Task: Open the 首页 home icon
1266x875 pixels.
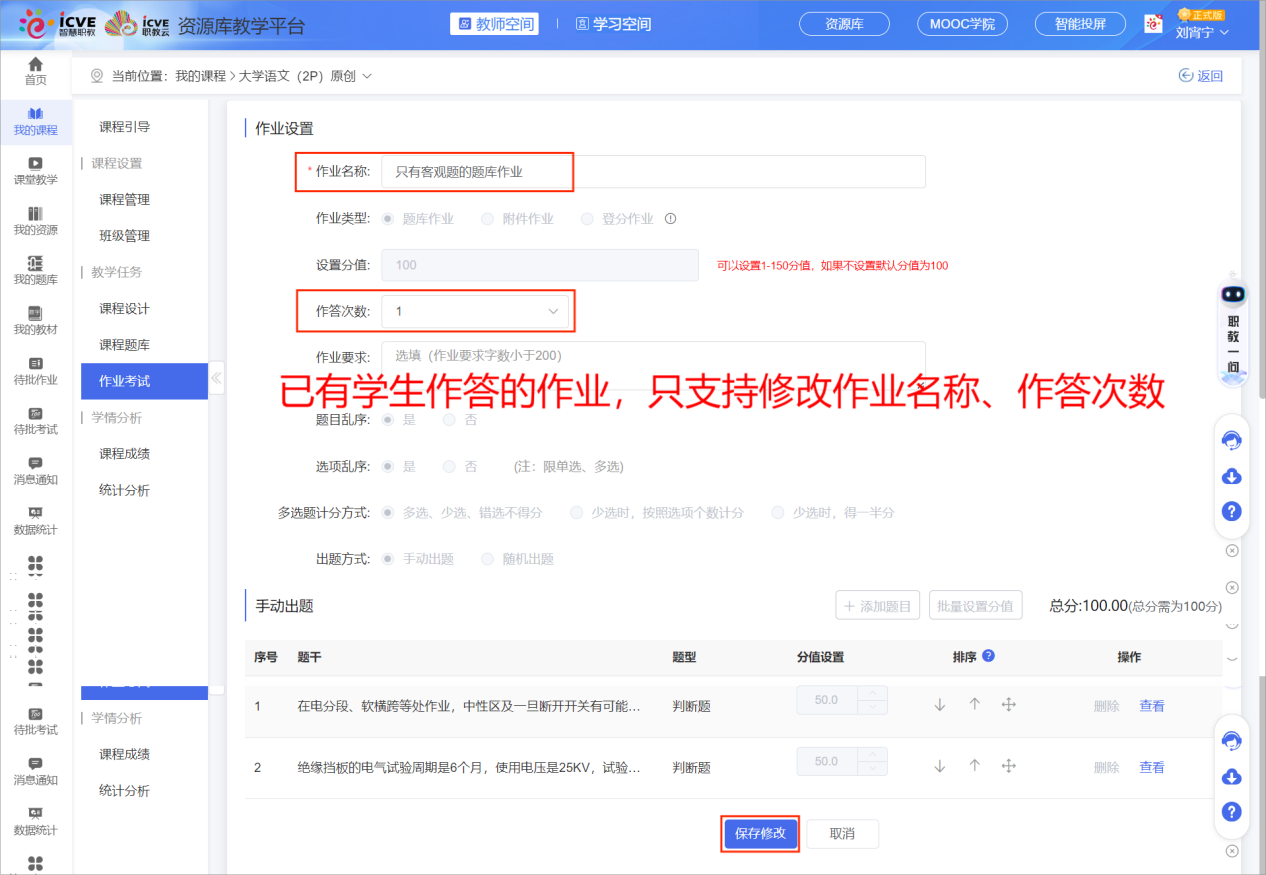Action: pos(35,70)
